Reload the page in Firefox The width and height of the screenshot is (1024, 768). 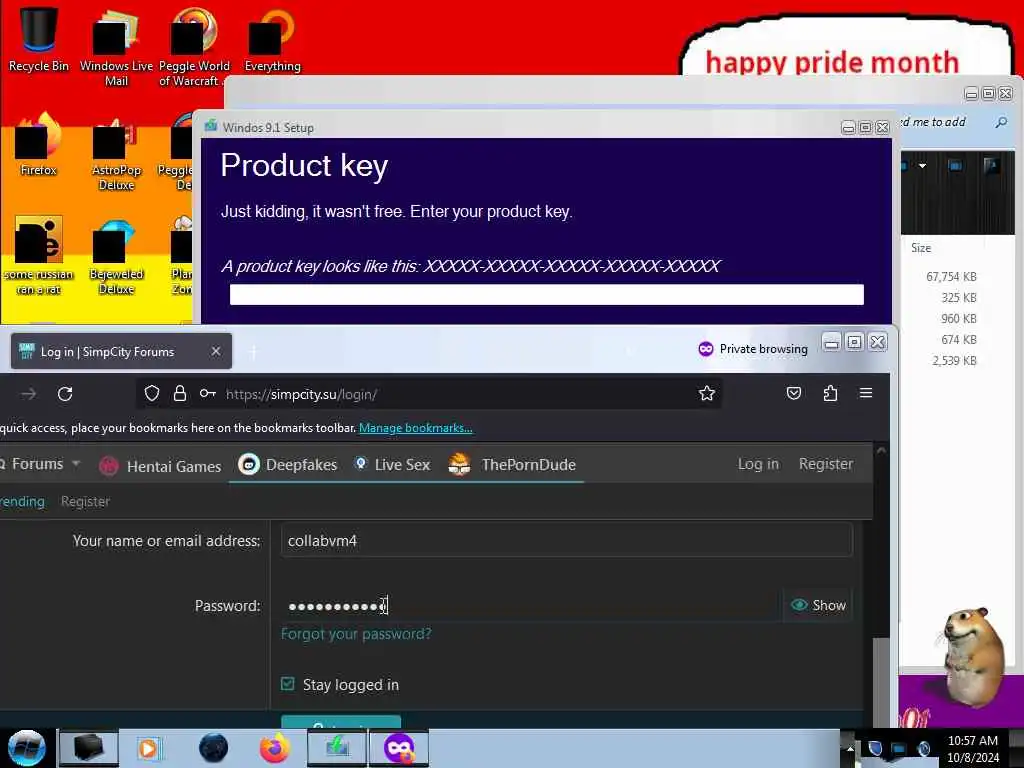pos(65,394)
